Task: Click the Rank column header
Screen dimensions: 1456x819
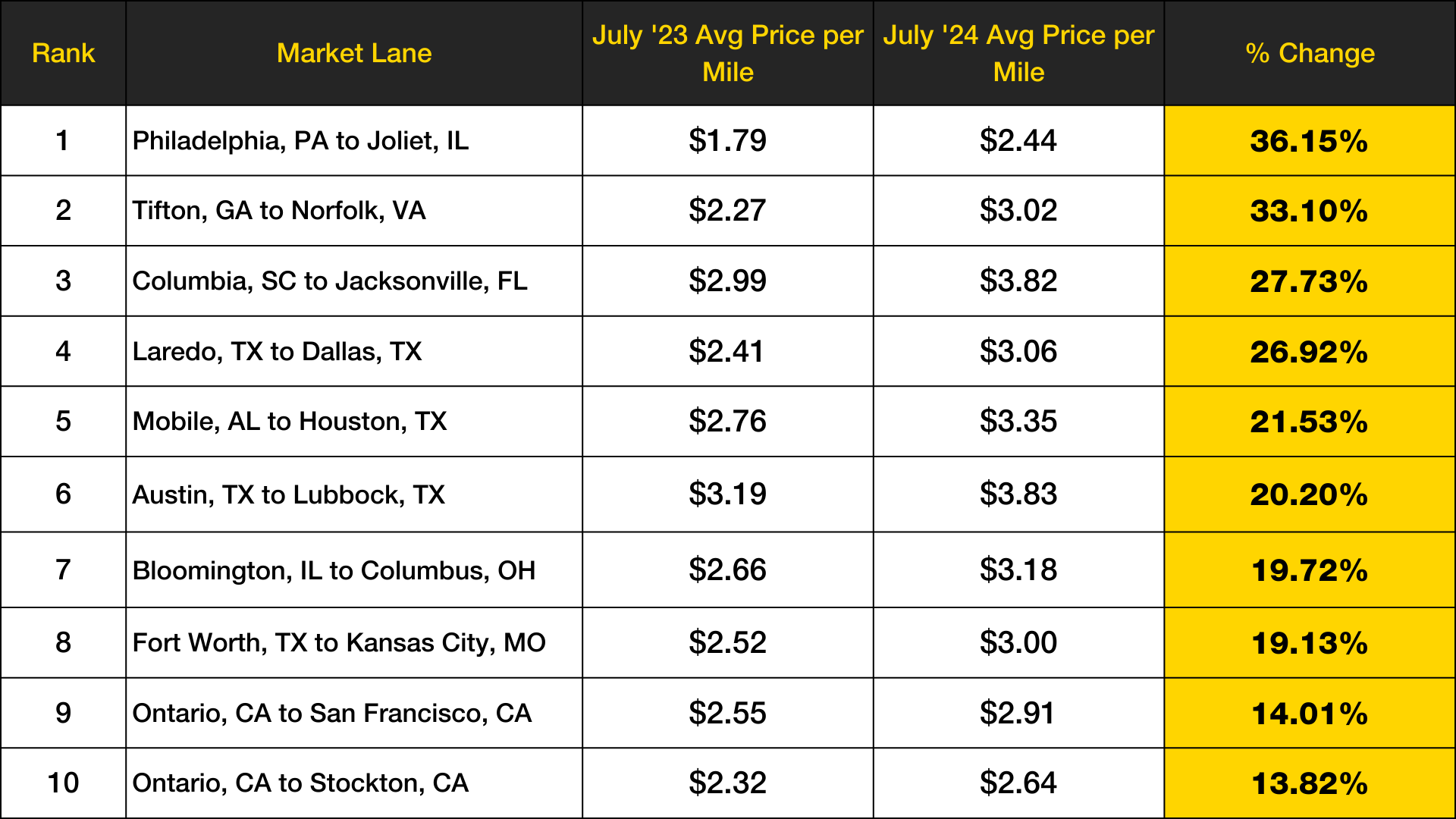Action: click(63, 53)
